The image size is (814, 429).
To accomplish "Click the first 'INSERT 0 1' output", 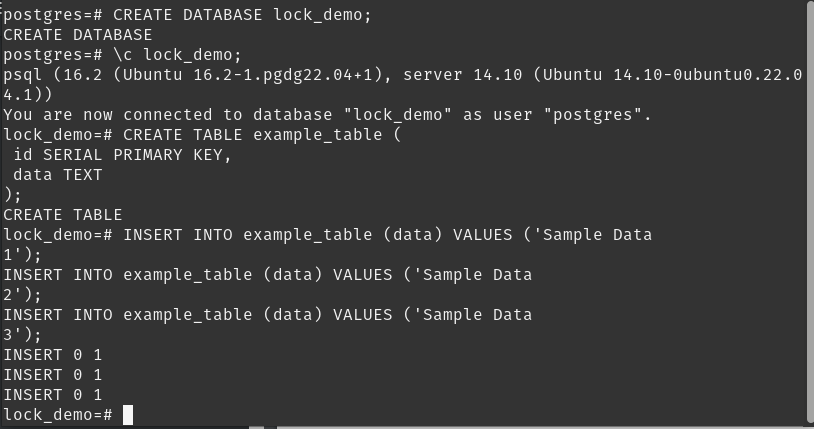I will pos(52,355).
